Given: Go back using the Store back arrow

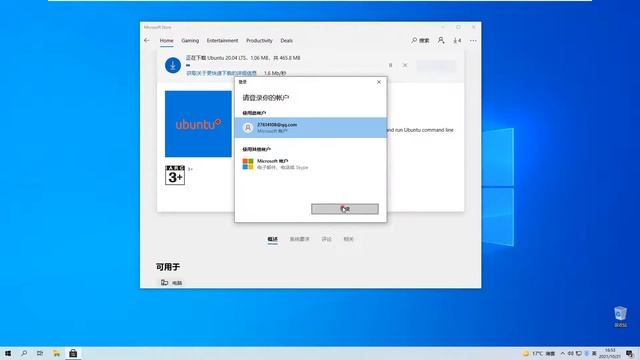Looking at the screenshot, I should (147, 40).
